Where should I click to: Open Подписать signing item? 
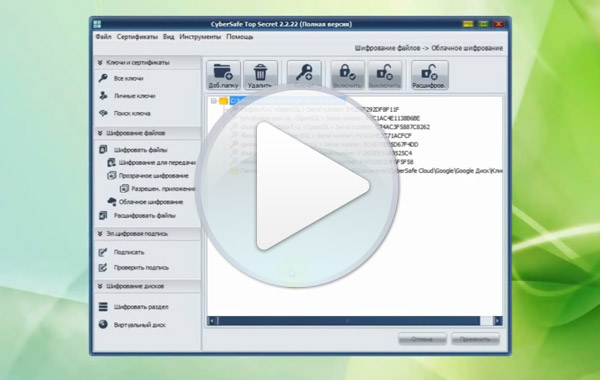(x=121, y=252)
